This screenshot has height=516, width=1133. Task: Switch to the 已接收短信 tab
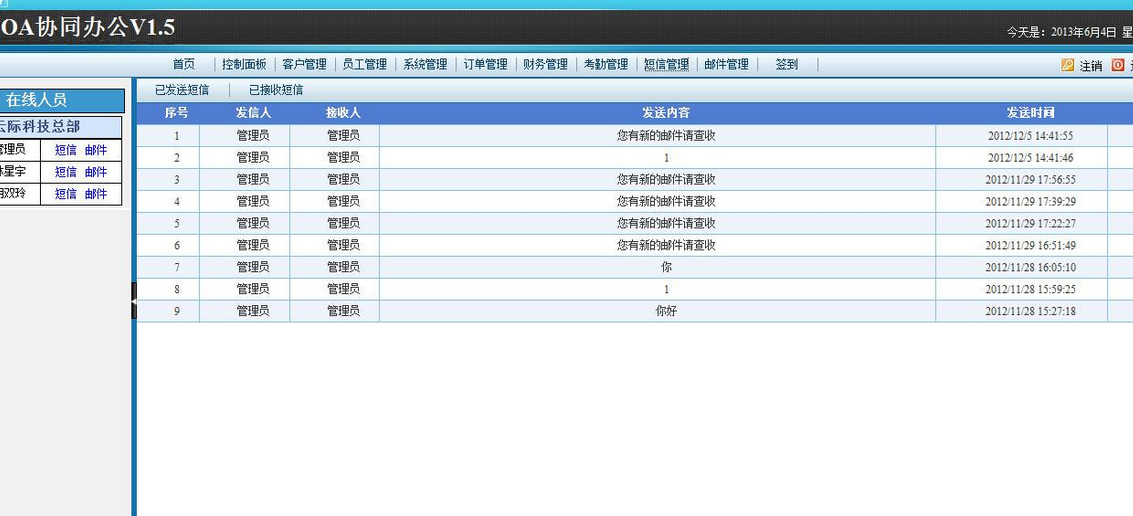276,90
